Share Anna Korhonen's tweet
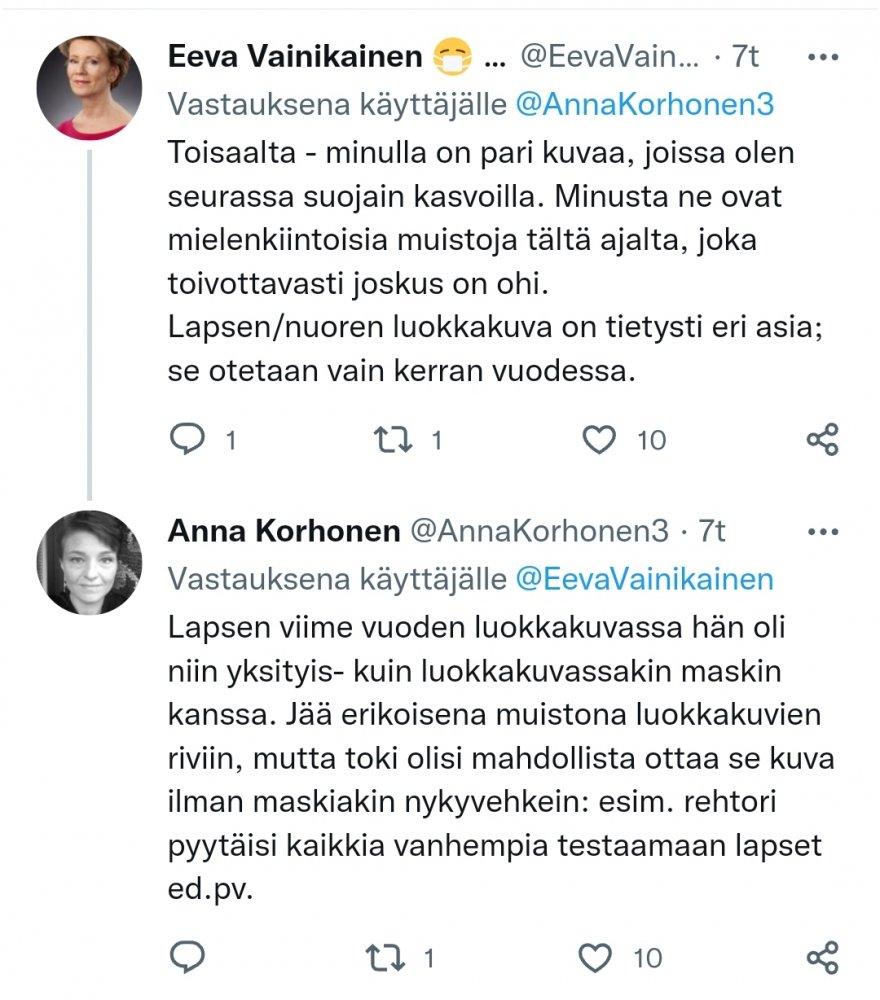Screen dimensions: 880x1000 tap(822, 958)
